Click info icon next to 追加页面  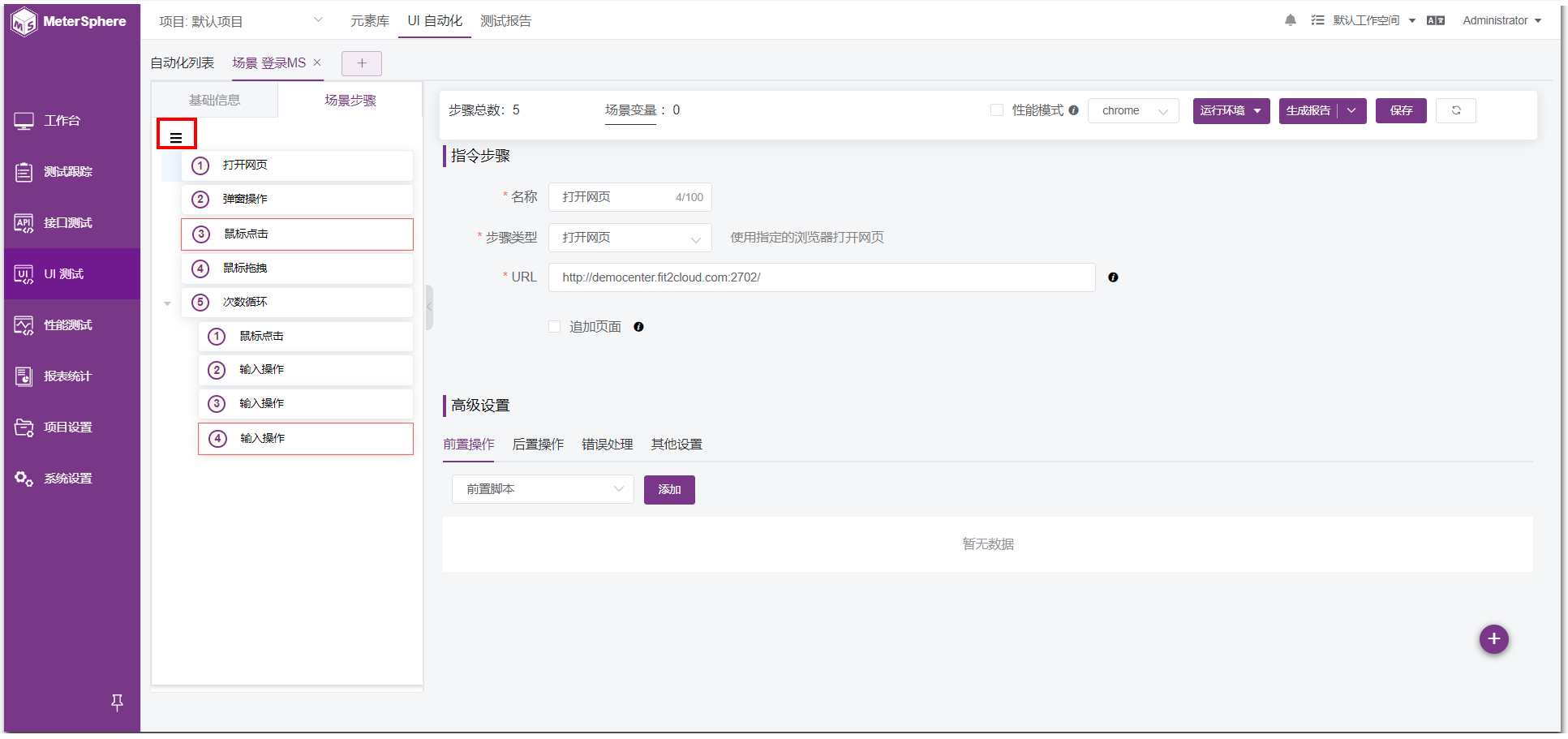point(638,327)
